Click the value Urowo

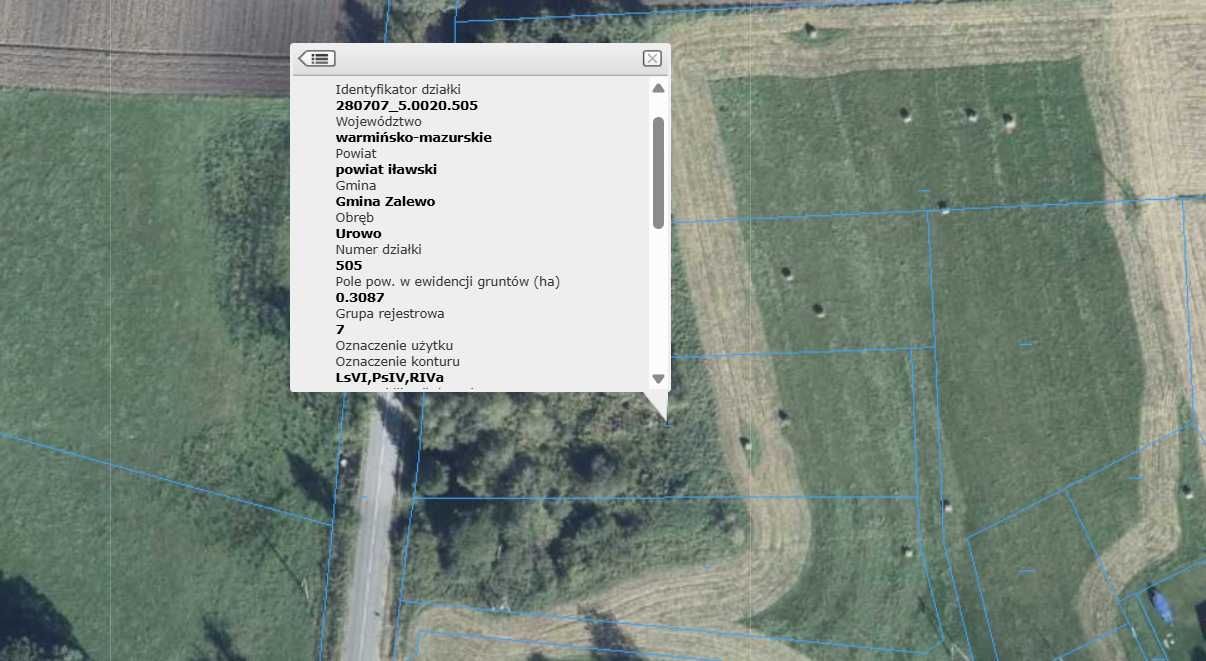[359, 233]
